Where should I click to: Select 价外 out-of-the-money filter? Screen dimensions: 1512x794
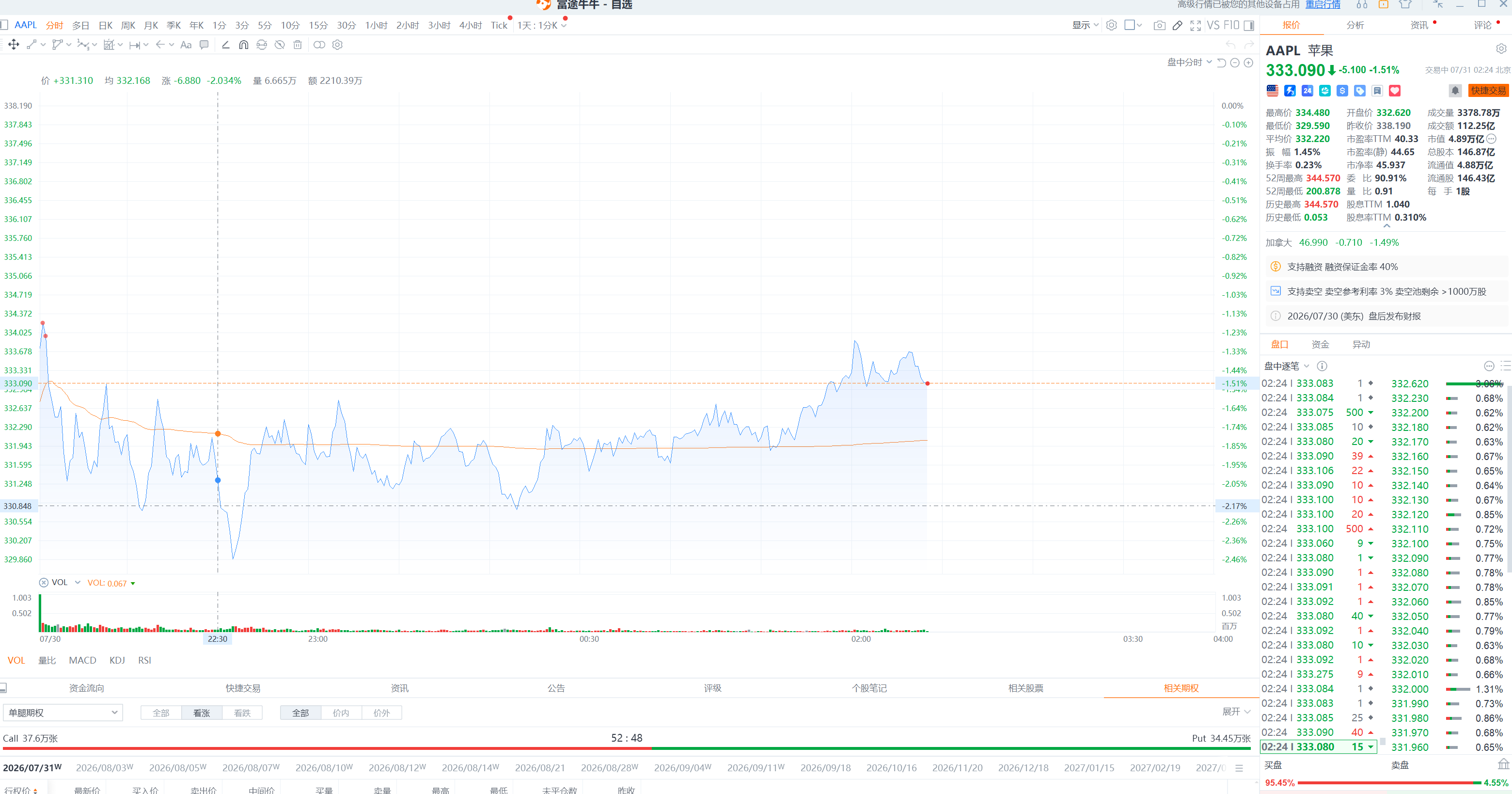pyautogui.click(x=381, y=713)
